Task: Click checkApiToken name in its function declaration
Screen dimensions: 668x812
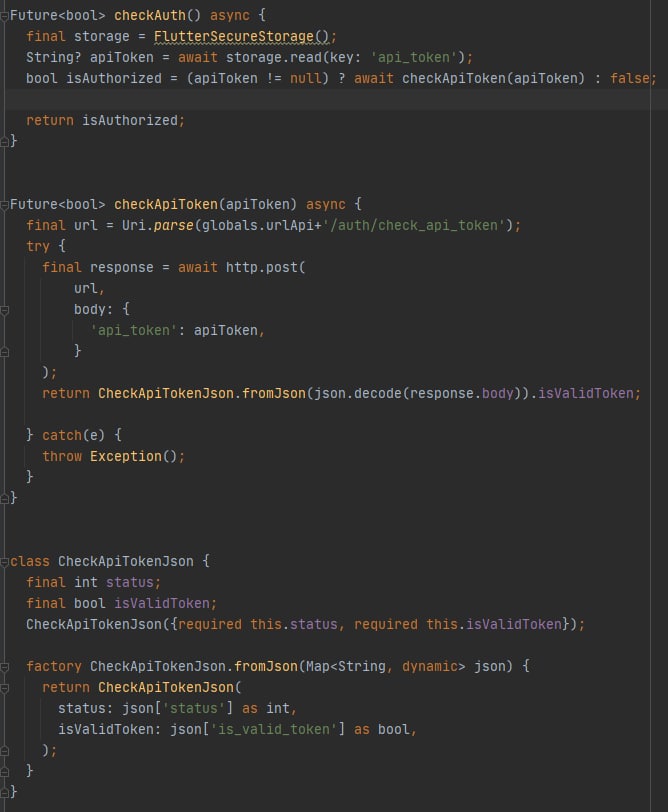Action: coord(166,205)
